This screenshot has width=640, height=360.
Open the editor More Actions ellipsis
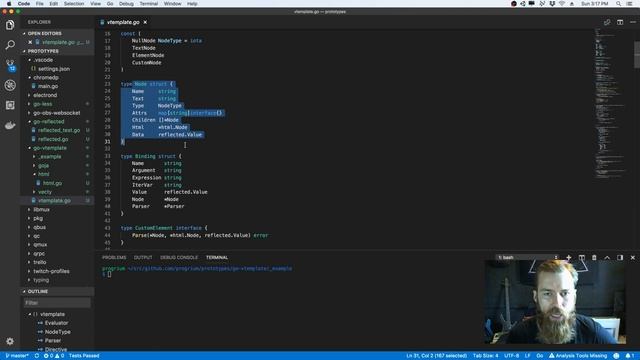(633, 22)
